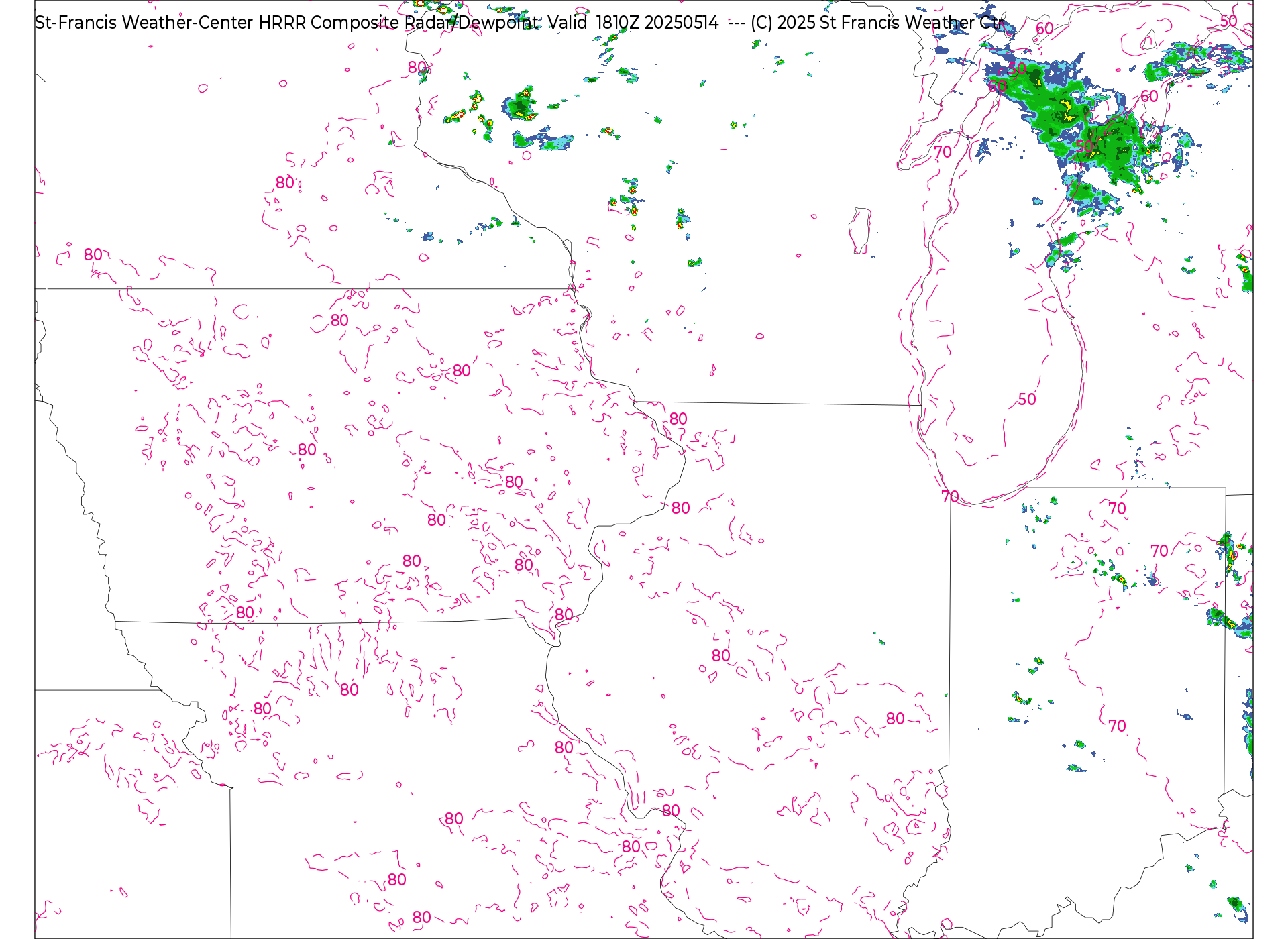The width and height of the screenshot is (1288, 939).
Task: Click the 'Valid 1810Z 20250514' timestamp text
Action: [x=633, y=23]
